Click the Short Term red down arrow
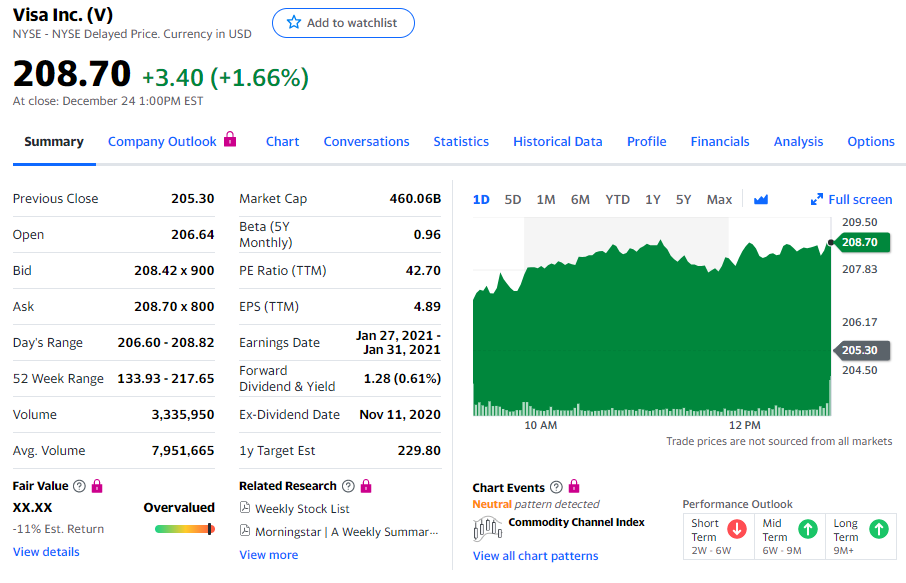The image size is (906, 583). coord(737,529)
